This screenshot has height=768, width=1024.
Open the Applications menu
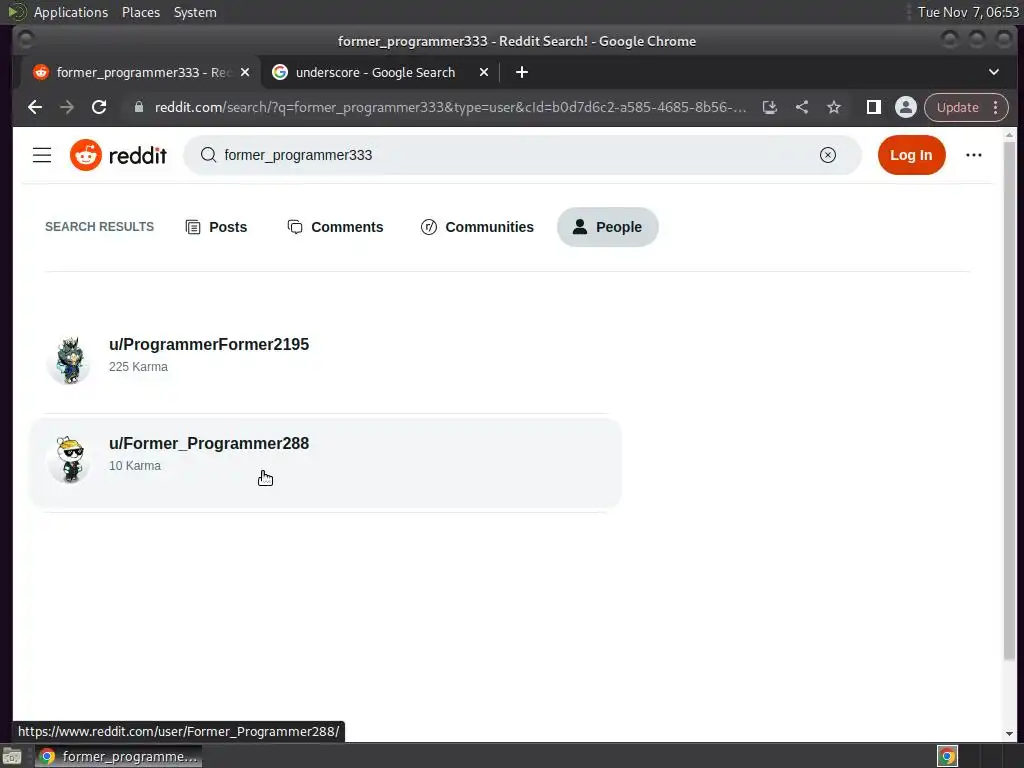point(71,12)
